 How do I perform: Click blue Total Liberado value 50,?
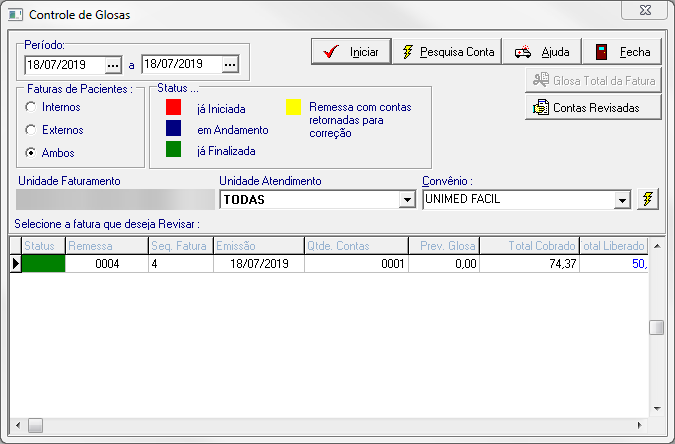[614, 264]
